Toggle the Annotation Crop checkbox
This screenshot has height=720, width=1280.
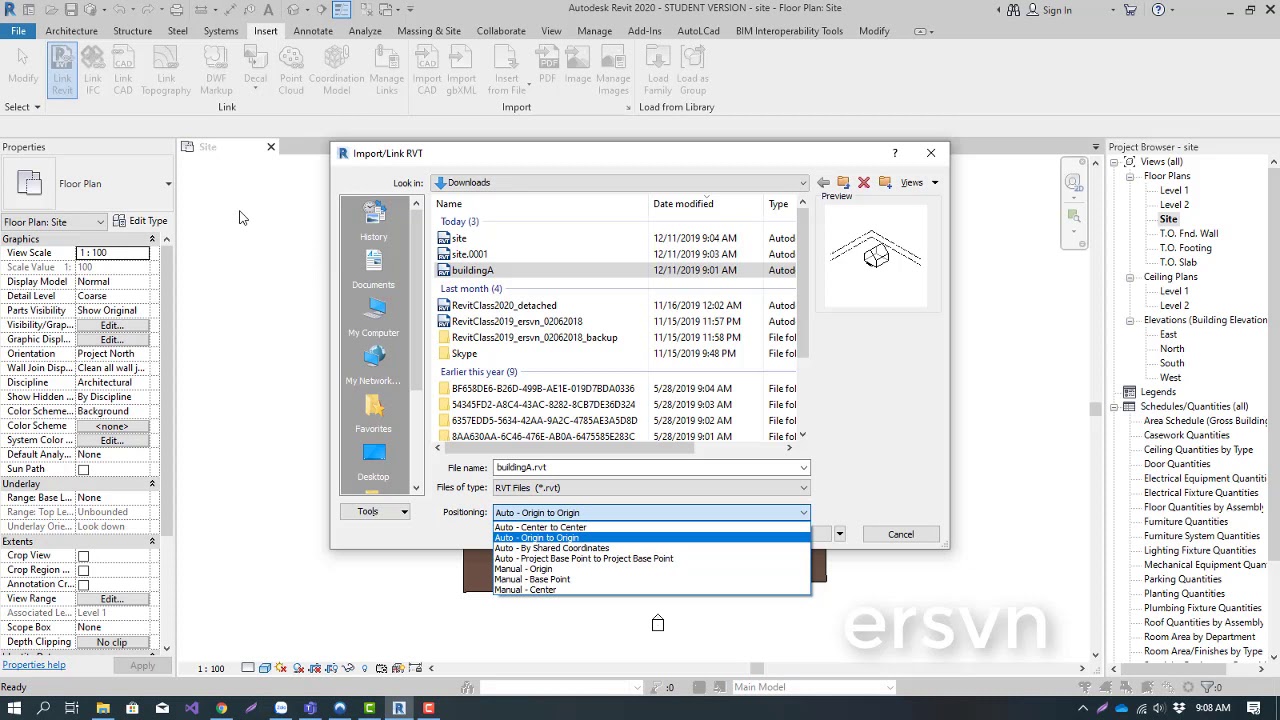click(x=83, y=585)
